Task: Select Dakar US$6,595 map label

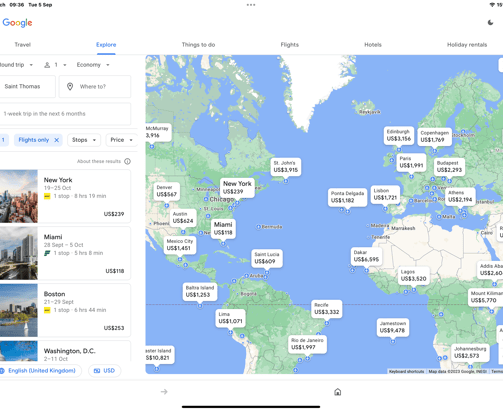Action: pyautogui.click(x=366, y=256)
